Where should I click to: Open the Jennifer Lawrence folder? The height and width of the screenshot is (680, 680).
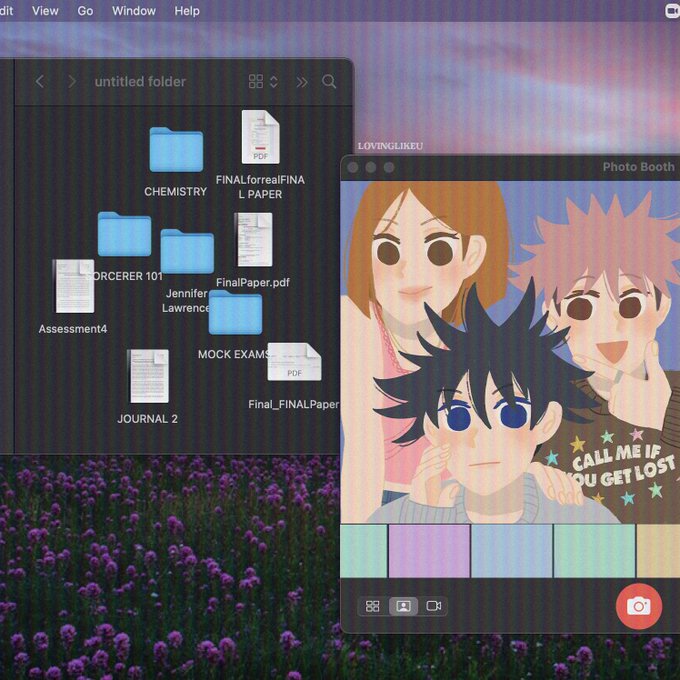tap(187, 252)
